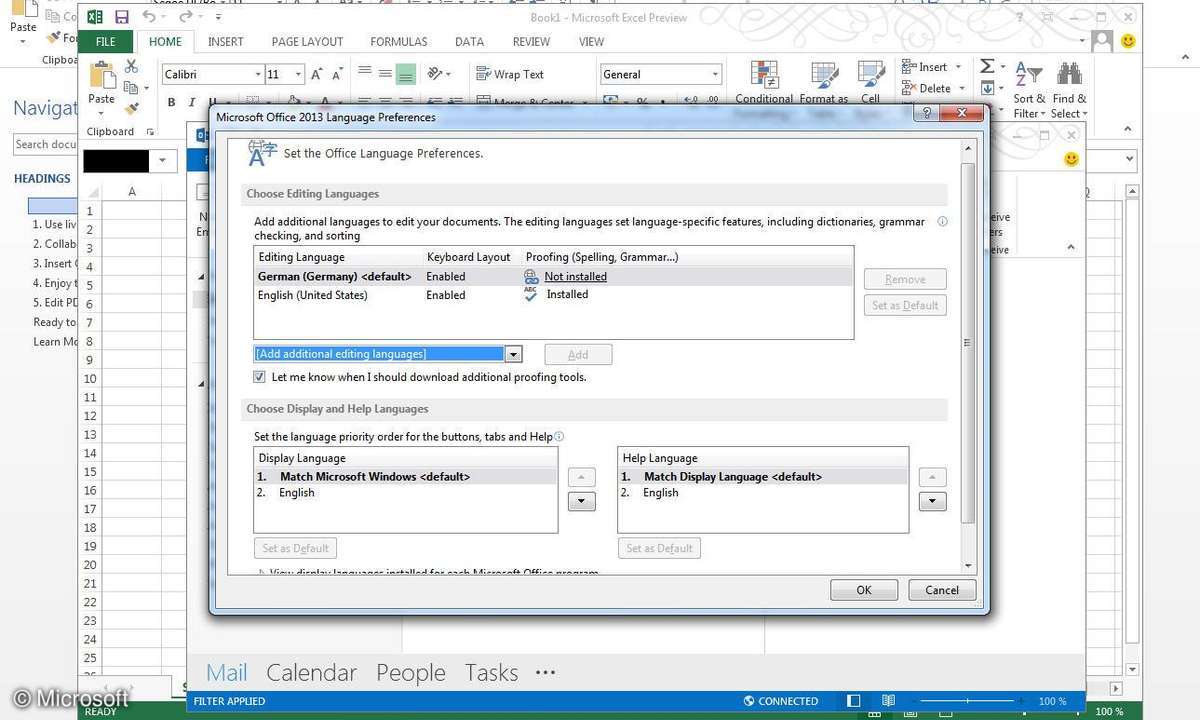Toggle the download proofing tools notification checkbox
1200x720 pixels.
point(259,377)
